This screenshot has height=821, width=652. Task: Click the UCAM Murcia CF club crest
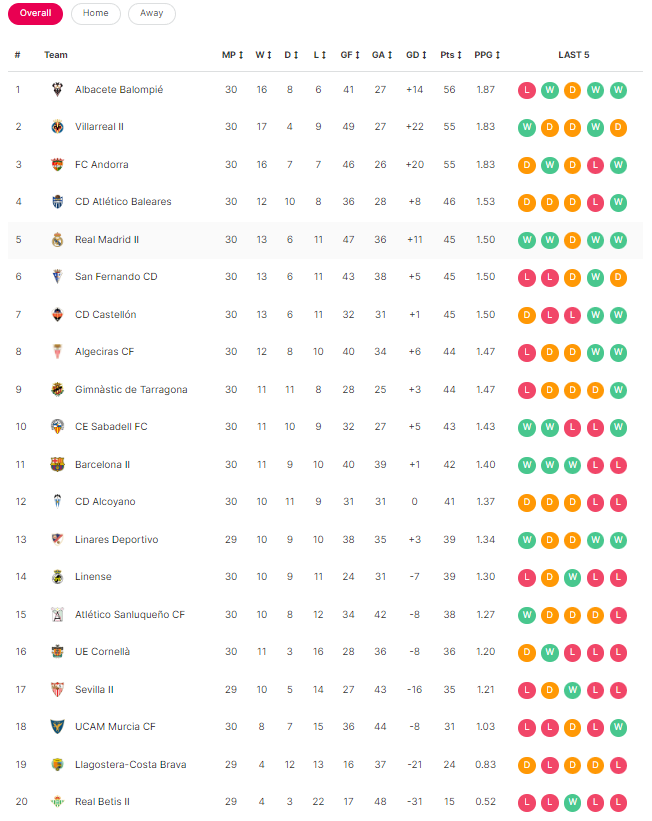[x=57, y=727]
